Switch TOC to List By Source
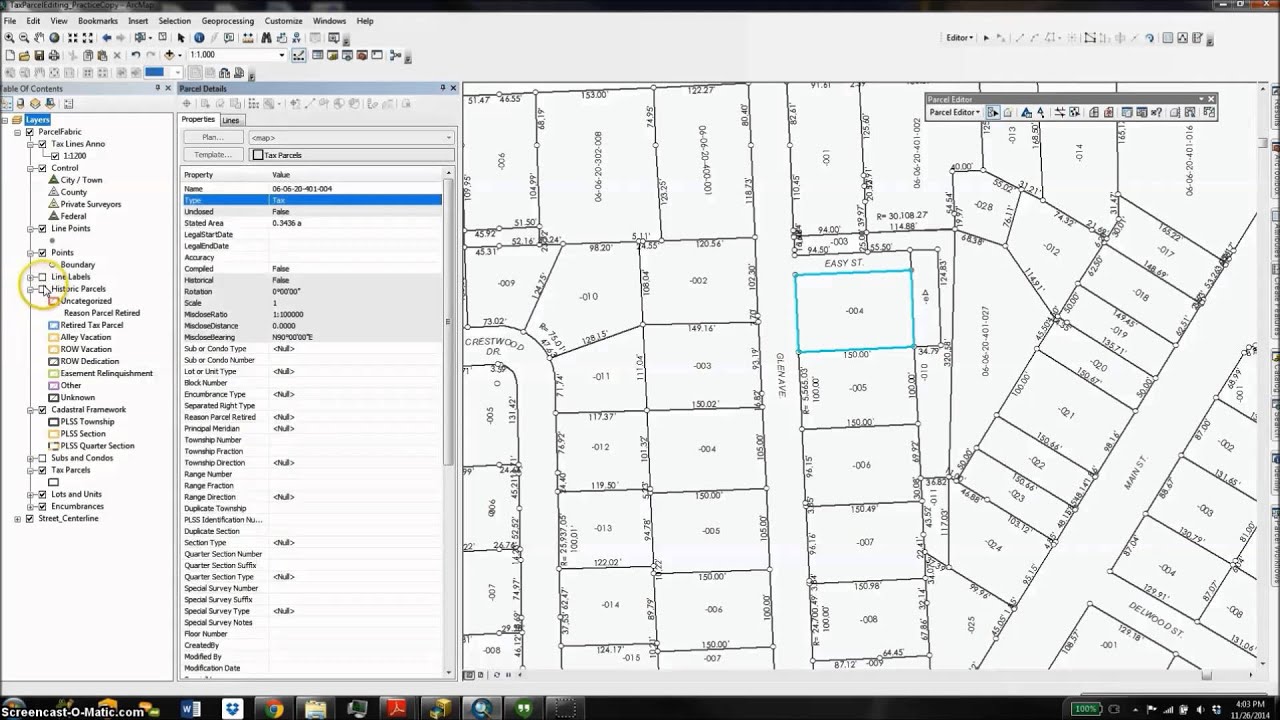Screen dimensions: 1280x720 tap(22, 103)
